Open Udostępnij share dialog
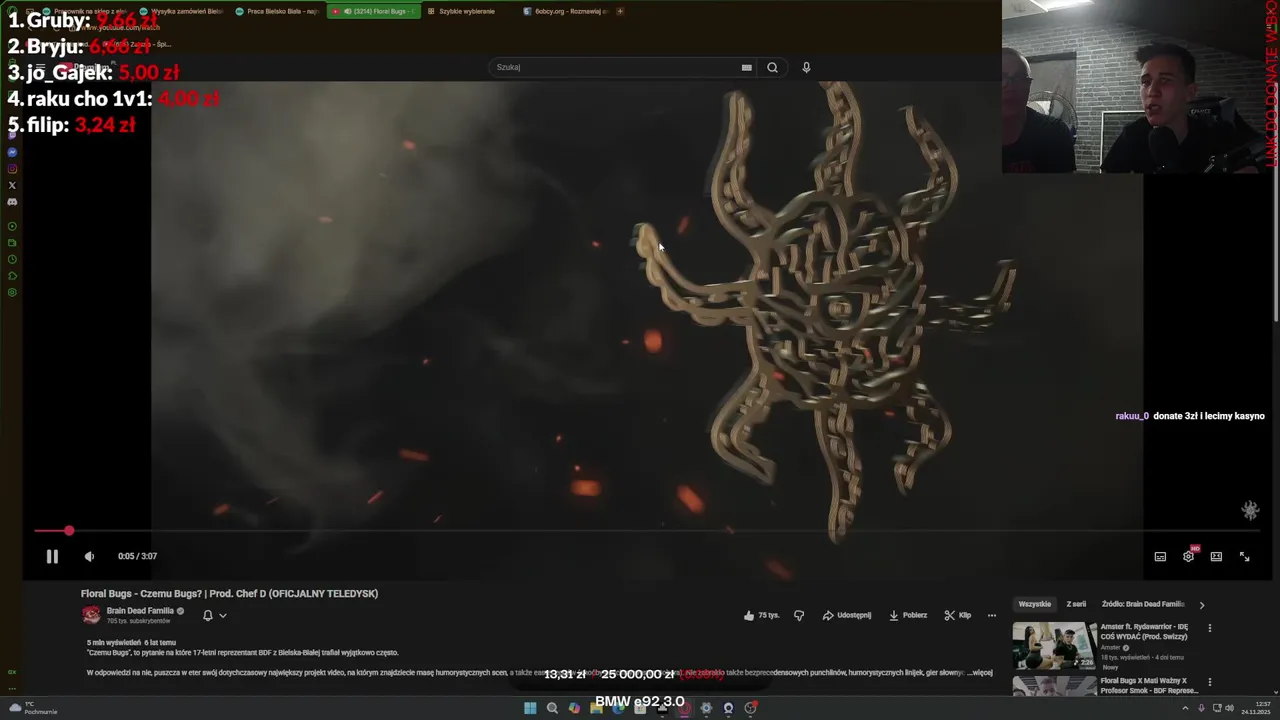This screenshot has width=1280, height=720. (x=847, y=615)
